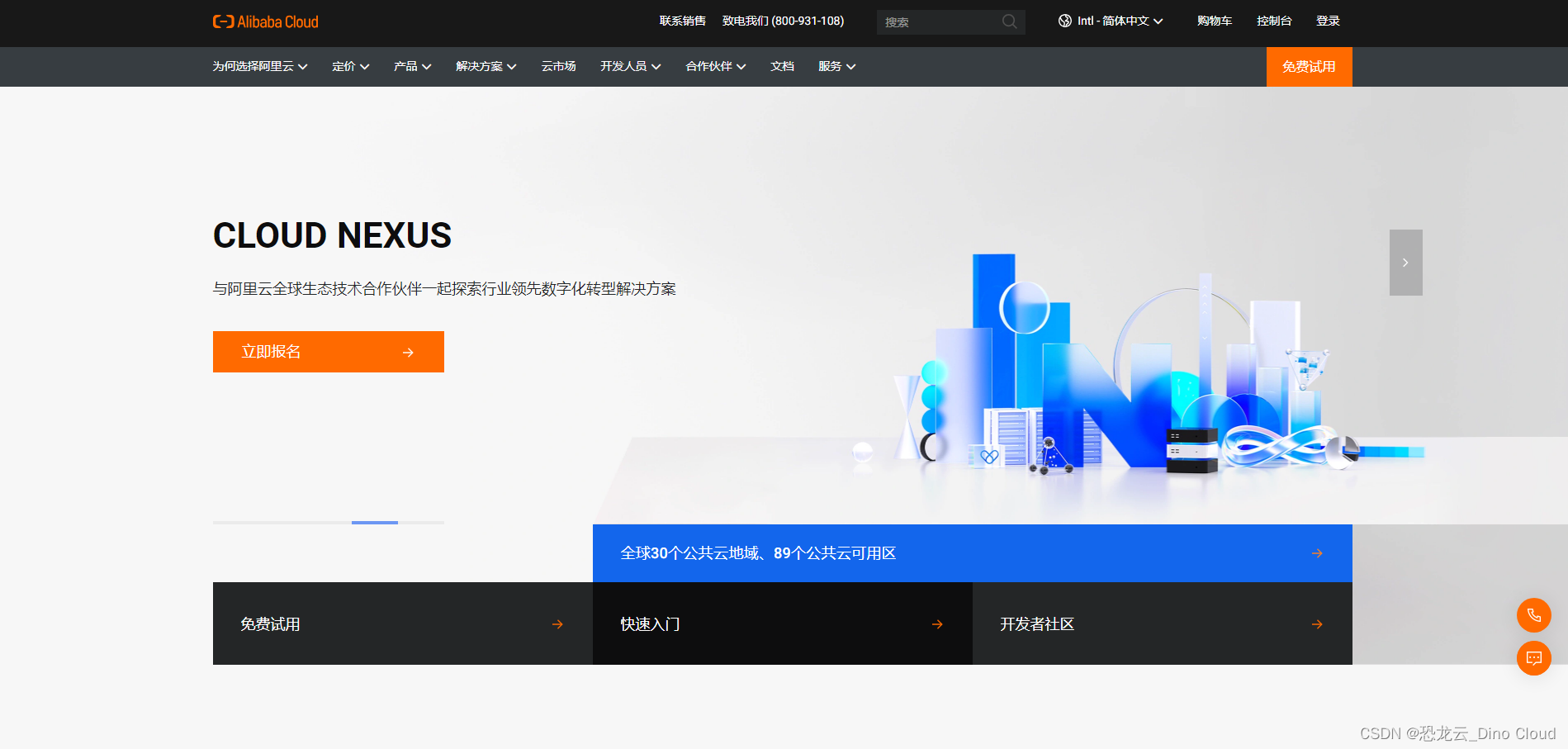Go to 云市场 in the navigation
This screenshot has height=749, width=1568.
[x=559, y=66]
